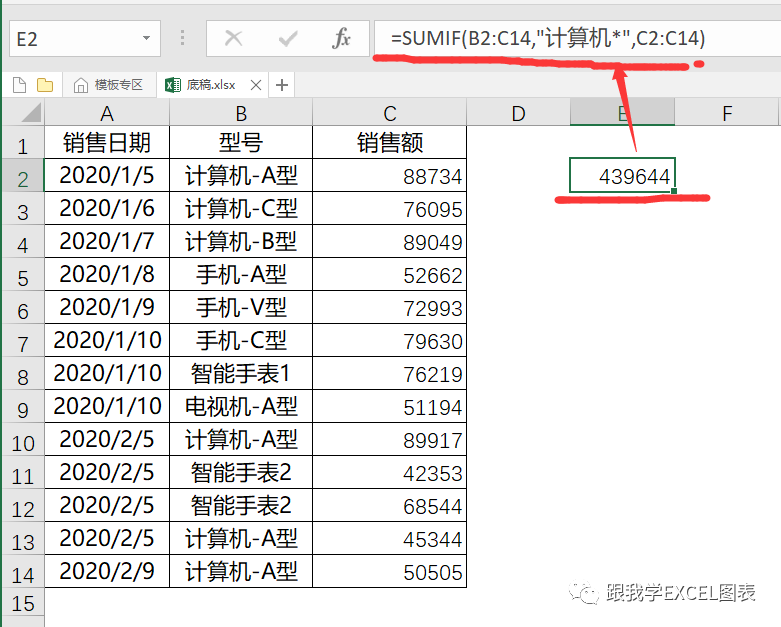Click the formula bar SUMIF text
The width and height of the screenshot is (781, 627).
[x=548, y=38]
